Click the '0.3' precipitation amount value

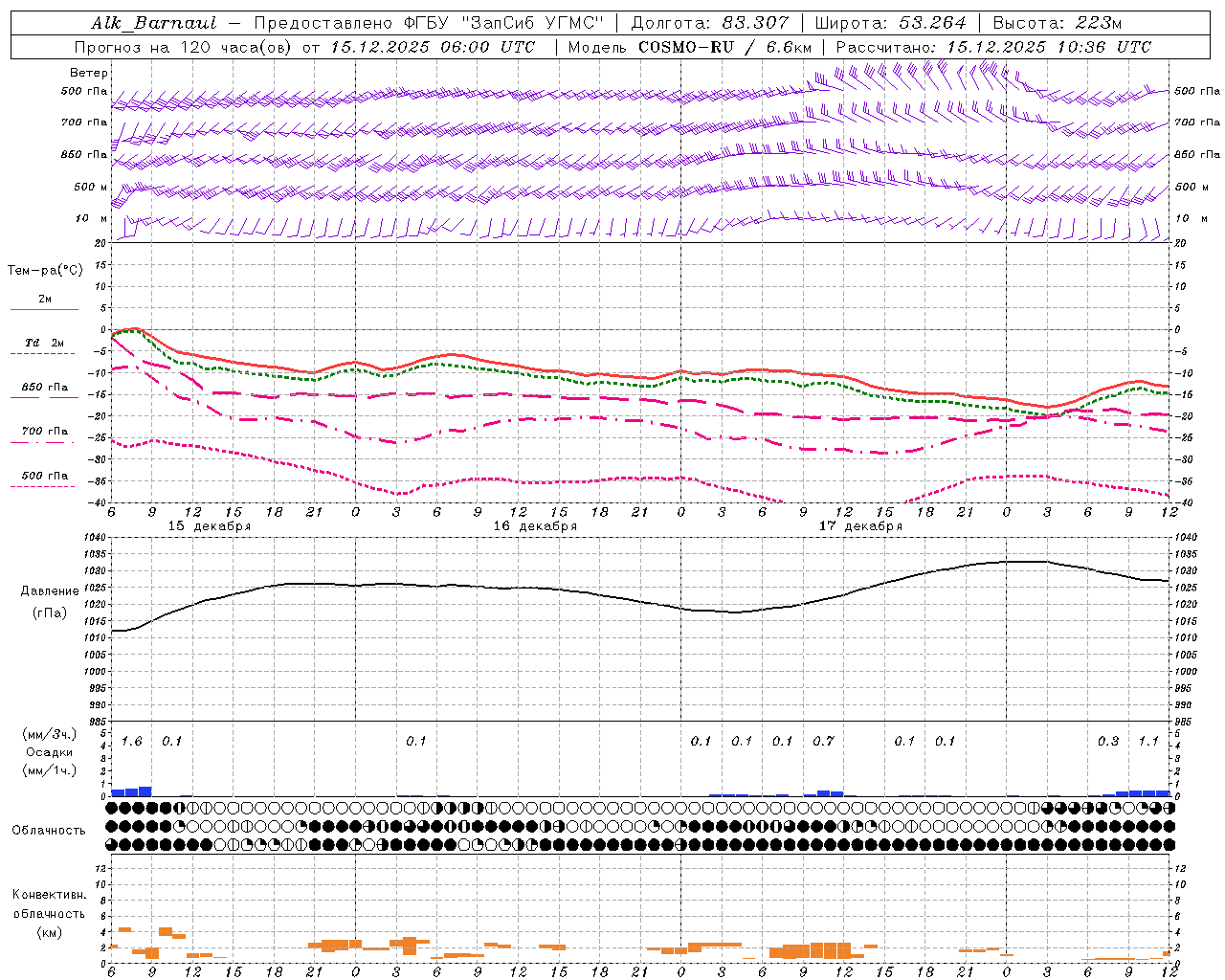[x=1108, y=742]
